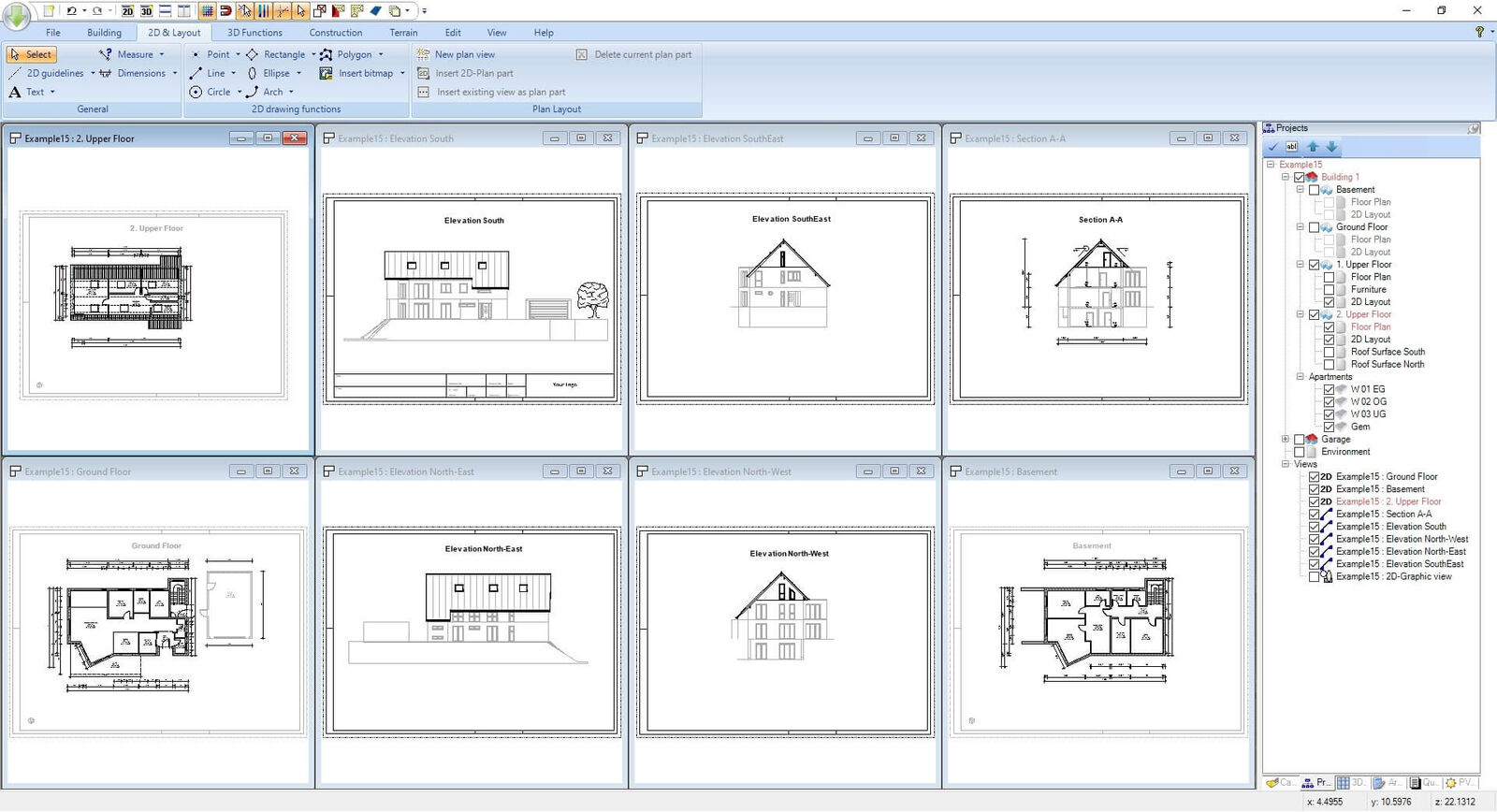Click the blue parallelogram surface icon
This screenshot has height=812, width=1497.
[x=375, y=11]
